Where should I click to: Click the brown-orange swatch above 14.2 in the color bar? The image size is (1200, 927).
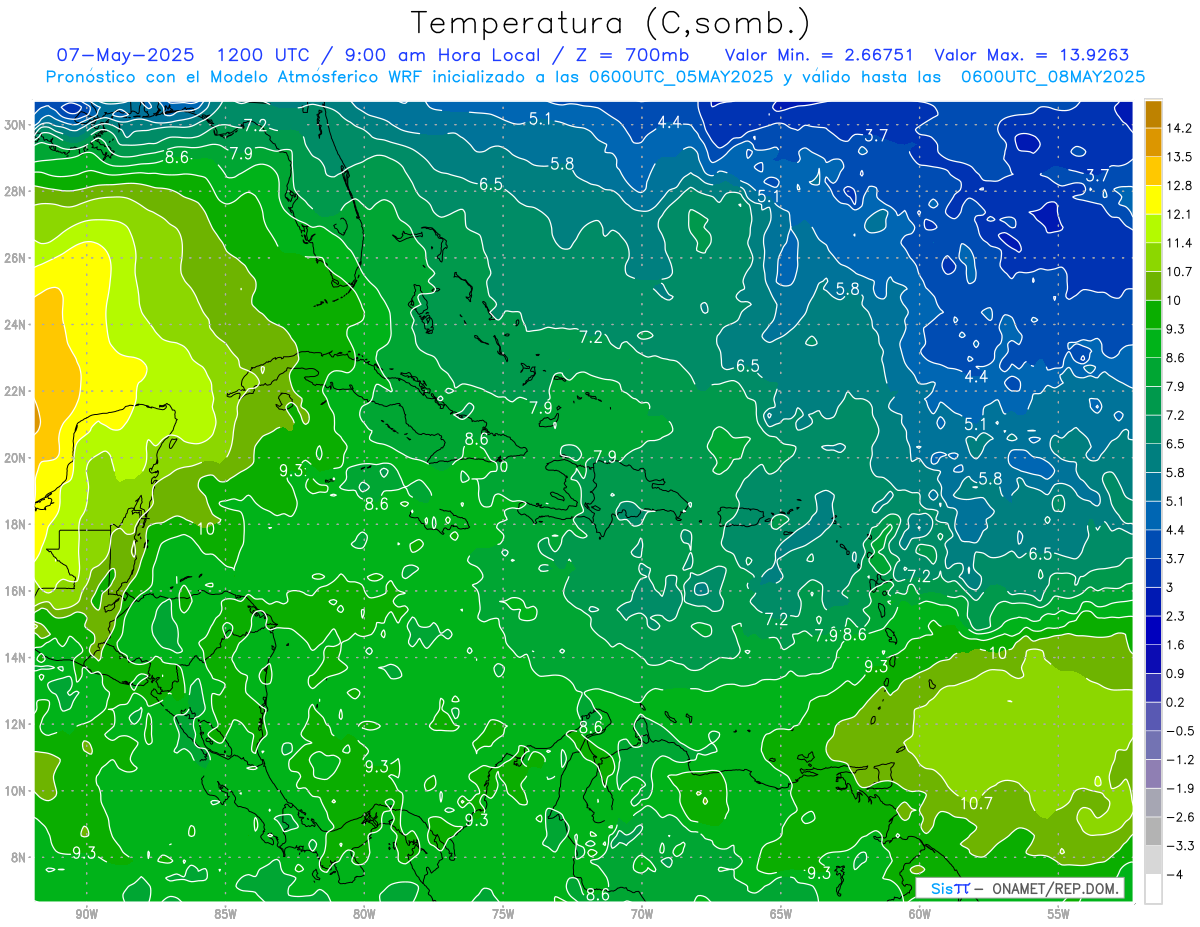click(1153, 114)
